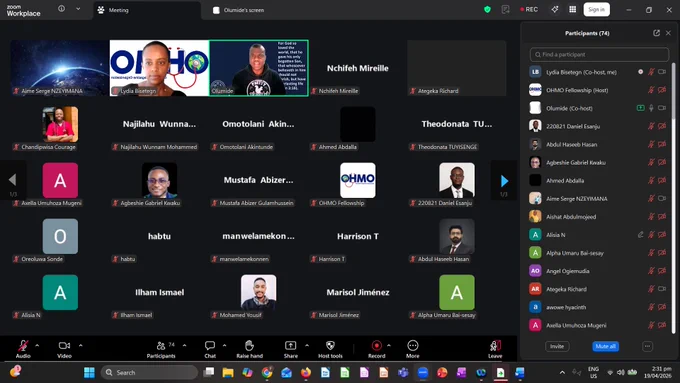Expand the Video options arrow

tap(81, 345)
